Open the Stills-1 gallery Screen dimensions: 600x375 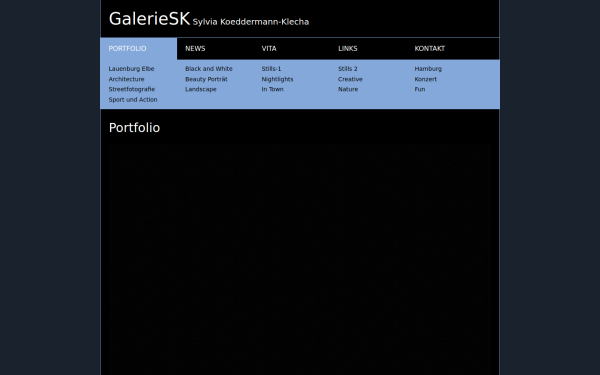pyautogui.click(x=271, y=69)
